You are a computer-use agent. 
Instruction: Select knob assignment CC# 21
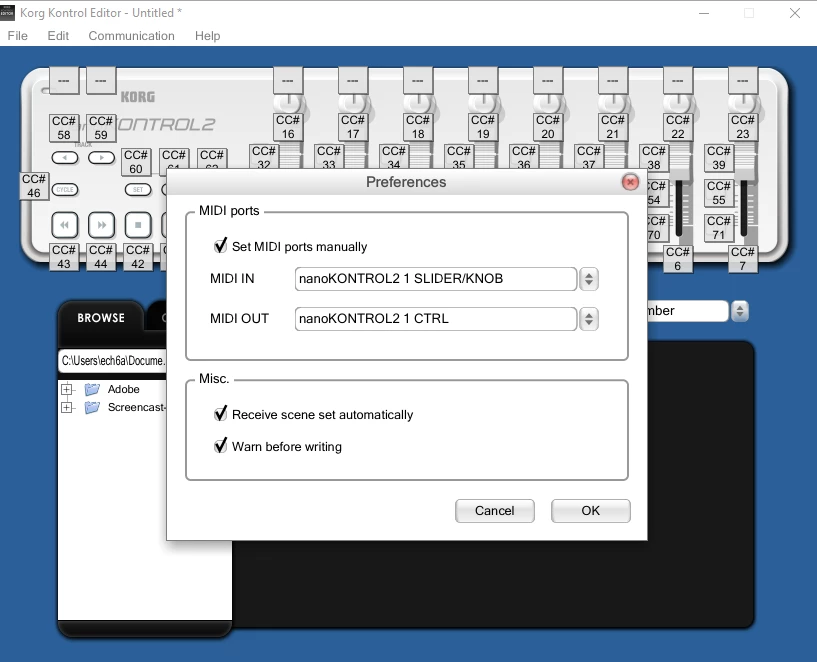click(x=613, y=127)
